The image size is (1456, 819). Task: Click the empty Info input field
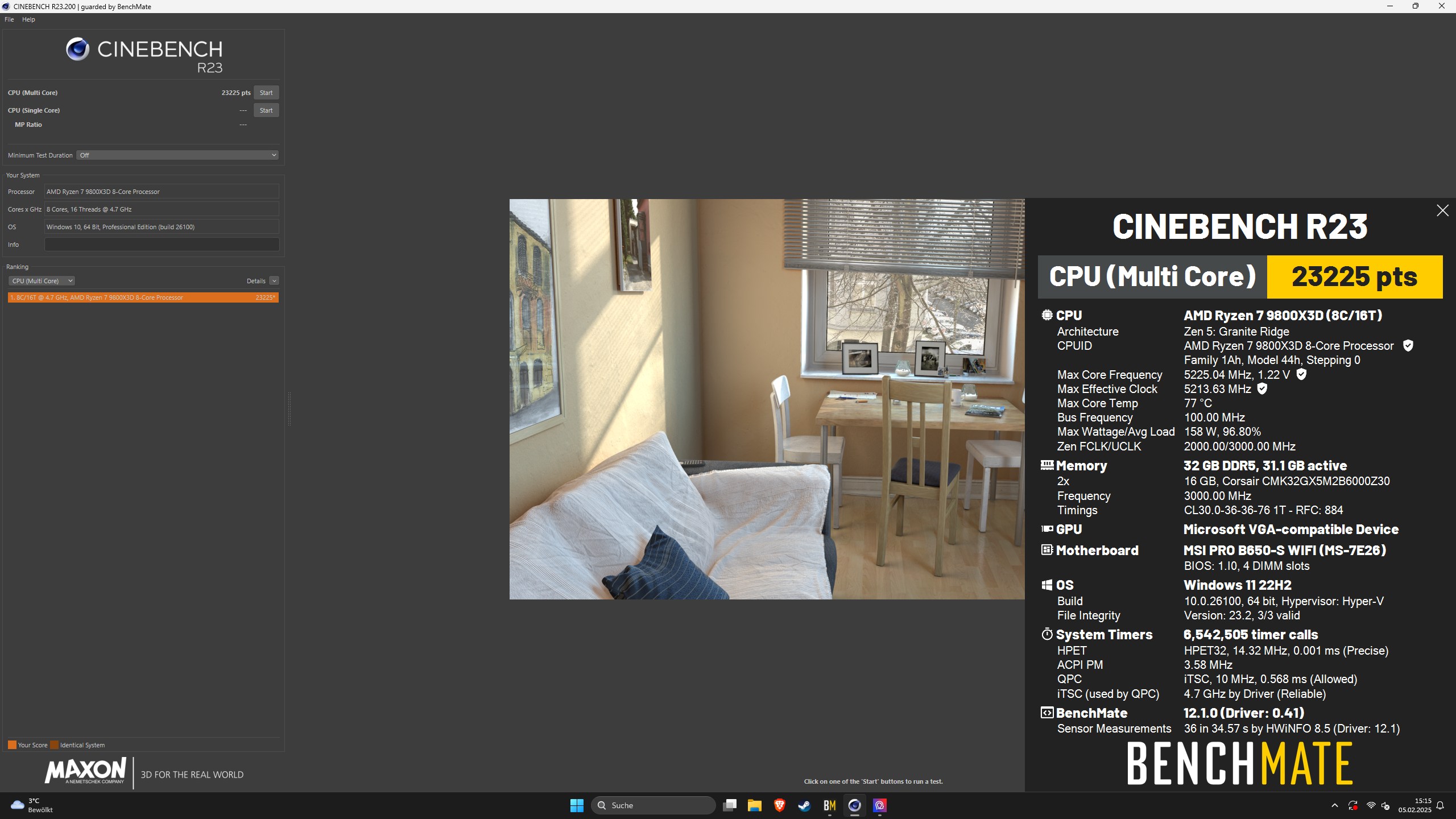[x=162, y=245]
